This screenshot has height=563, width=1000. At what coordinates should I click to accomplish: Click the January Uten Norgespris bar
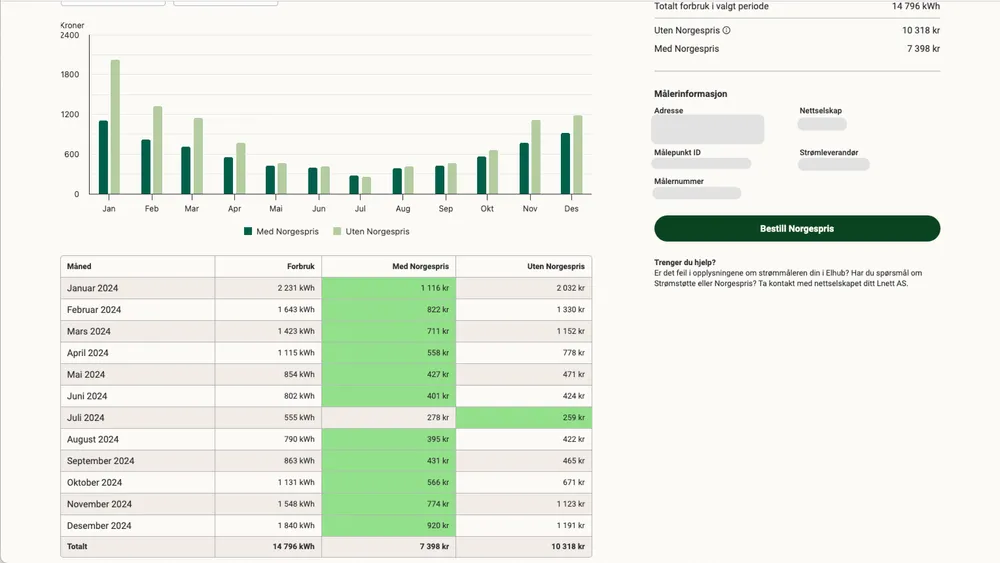(115, 127)
